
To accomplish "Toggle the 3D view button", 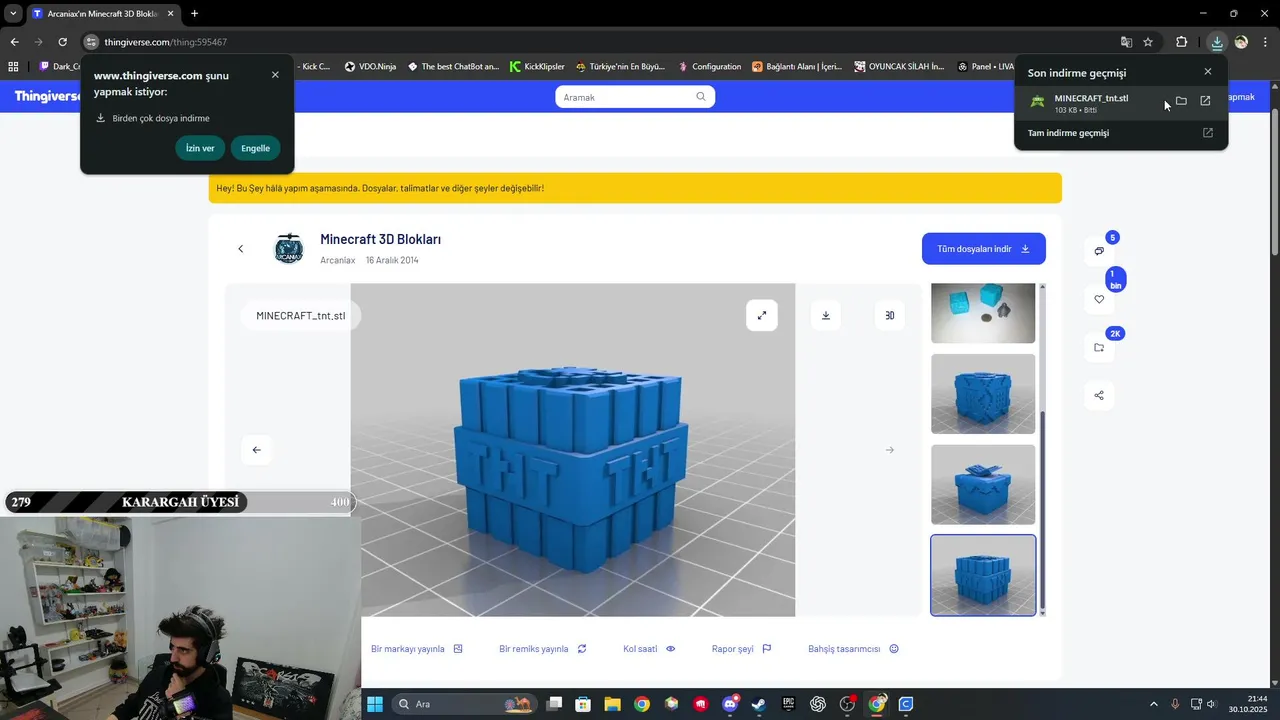I will pyautogui.click(x=890, y=315).
